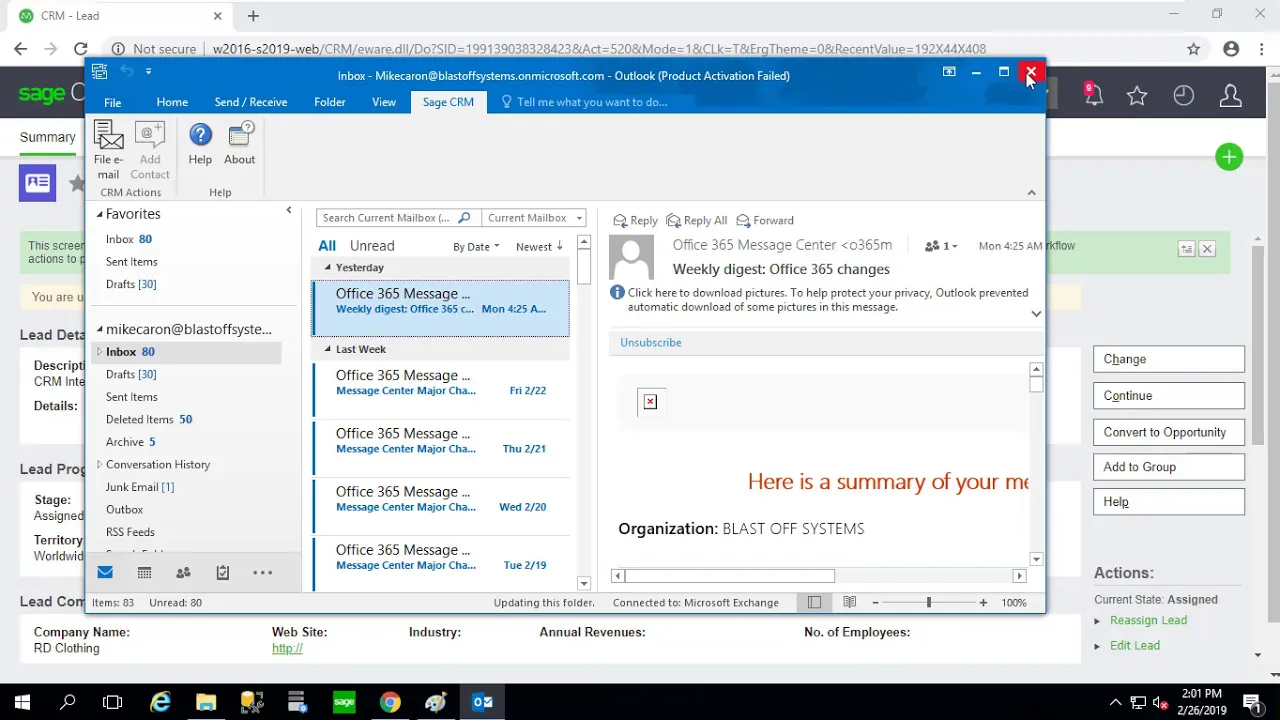Click Reassign Lead link in CRM
The height and width of the screenshot is (720, 1280).
[1148, 620]
